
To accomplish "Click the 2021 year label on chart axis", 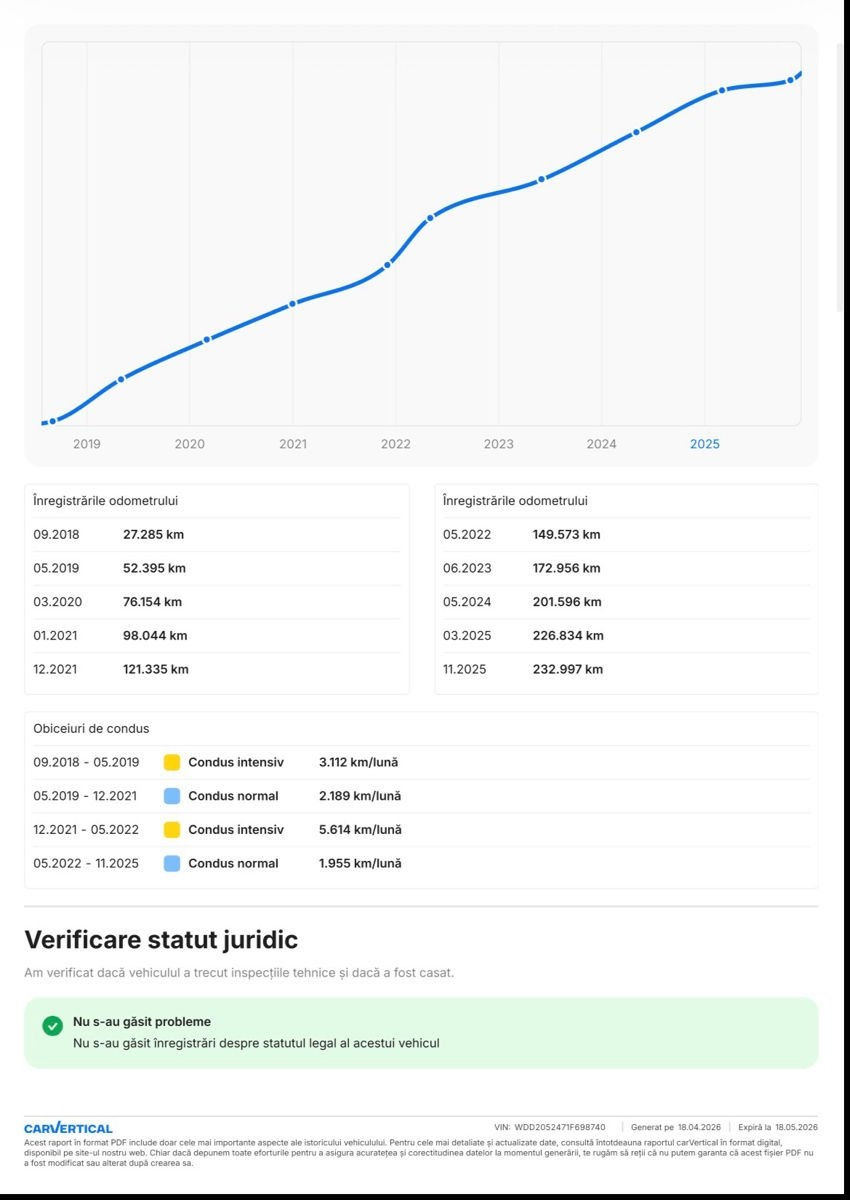I will point(293,444).
